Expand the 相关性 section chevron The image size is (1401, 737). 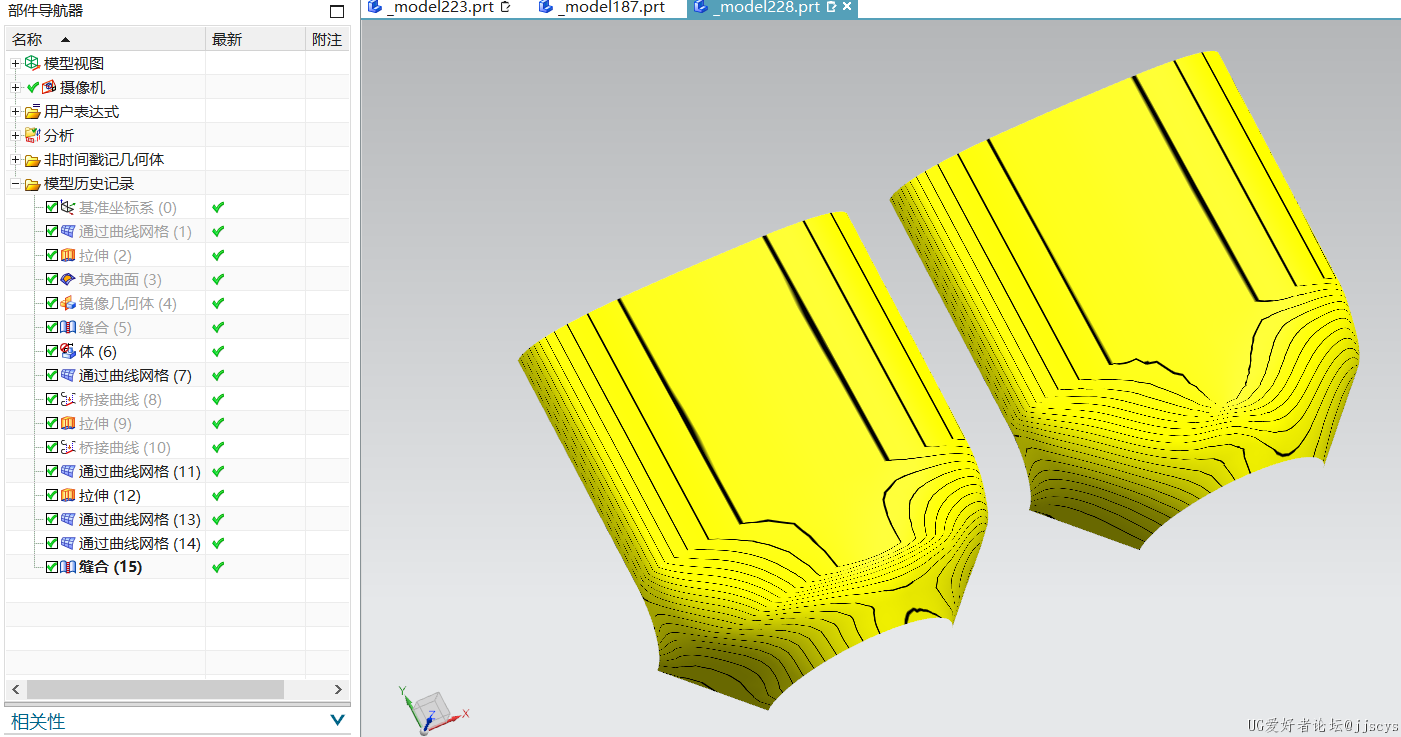tap(338, 720)
